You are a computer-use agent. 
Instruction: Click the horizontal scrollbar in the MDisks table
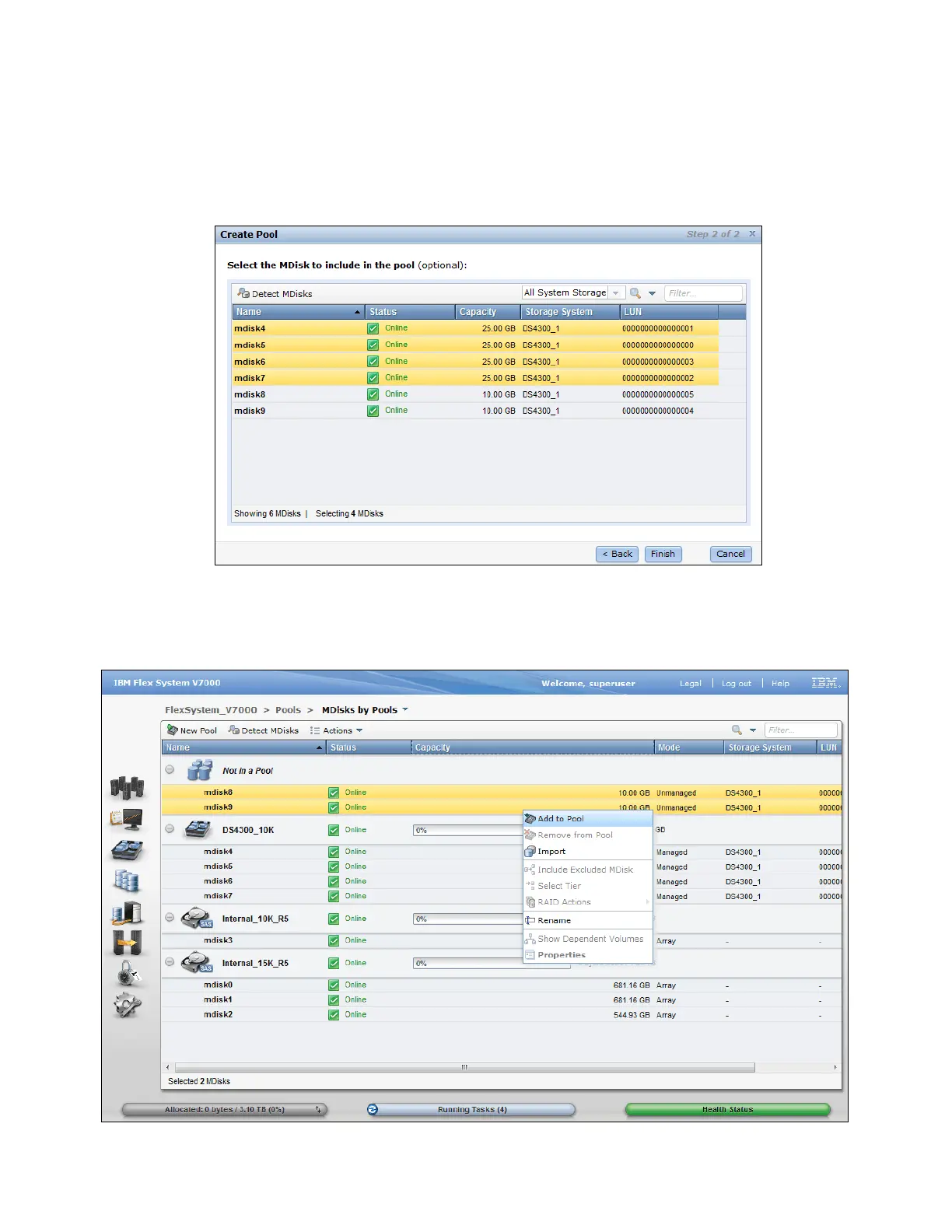click(465, 1067)
